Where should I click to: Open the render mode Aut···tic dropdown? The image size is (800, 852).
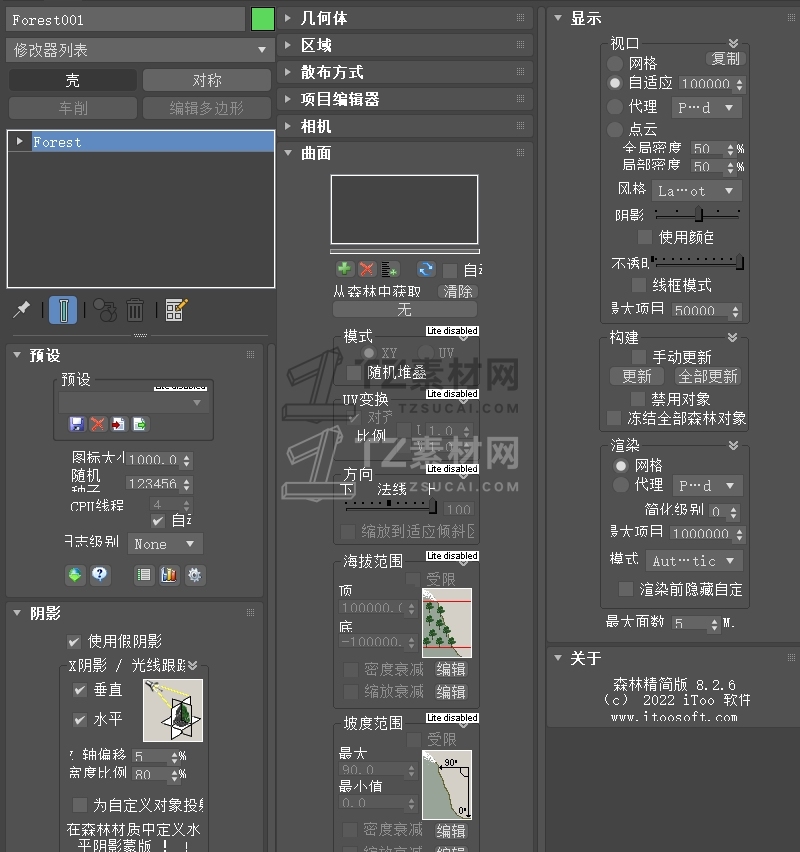[694, 561]
